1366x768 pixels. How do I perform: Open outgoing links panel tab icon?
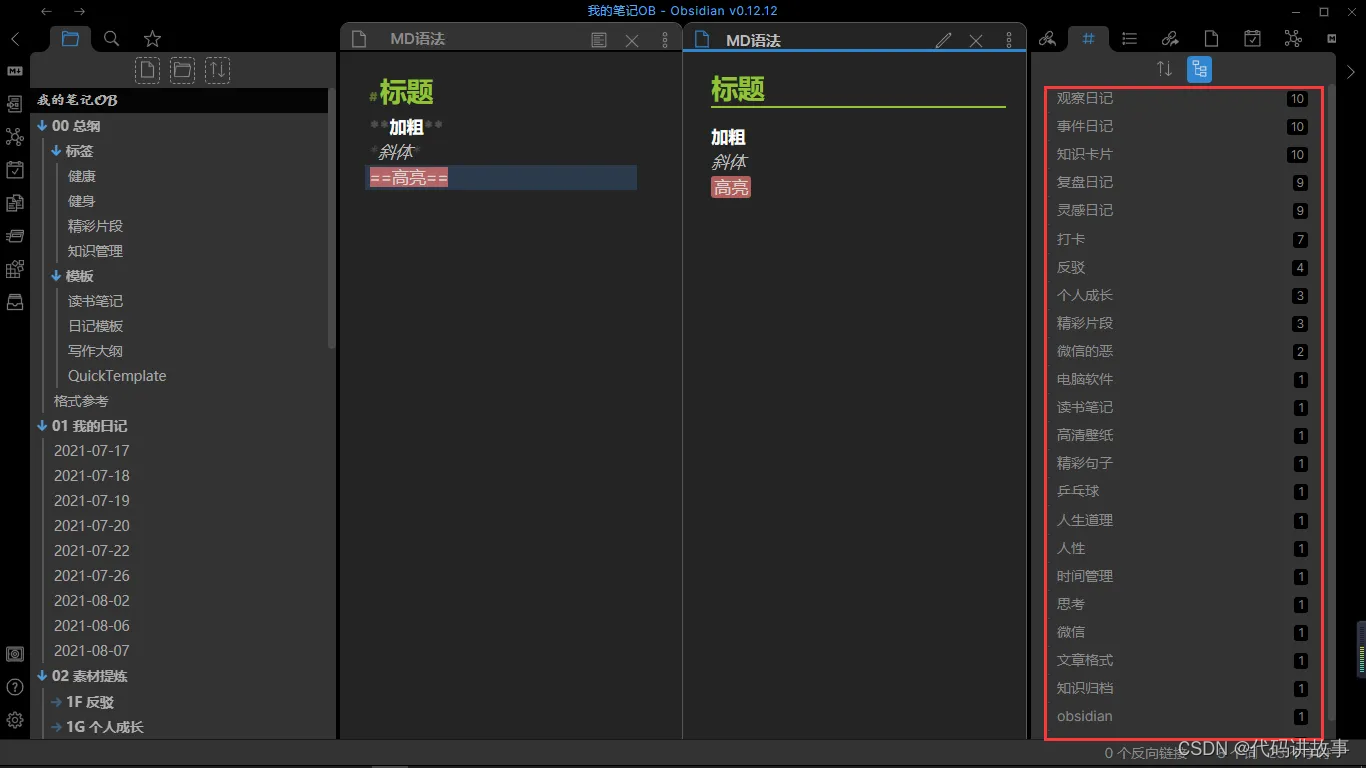point(1170,39)
